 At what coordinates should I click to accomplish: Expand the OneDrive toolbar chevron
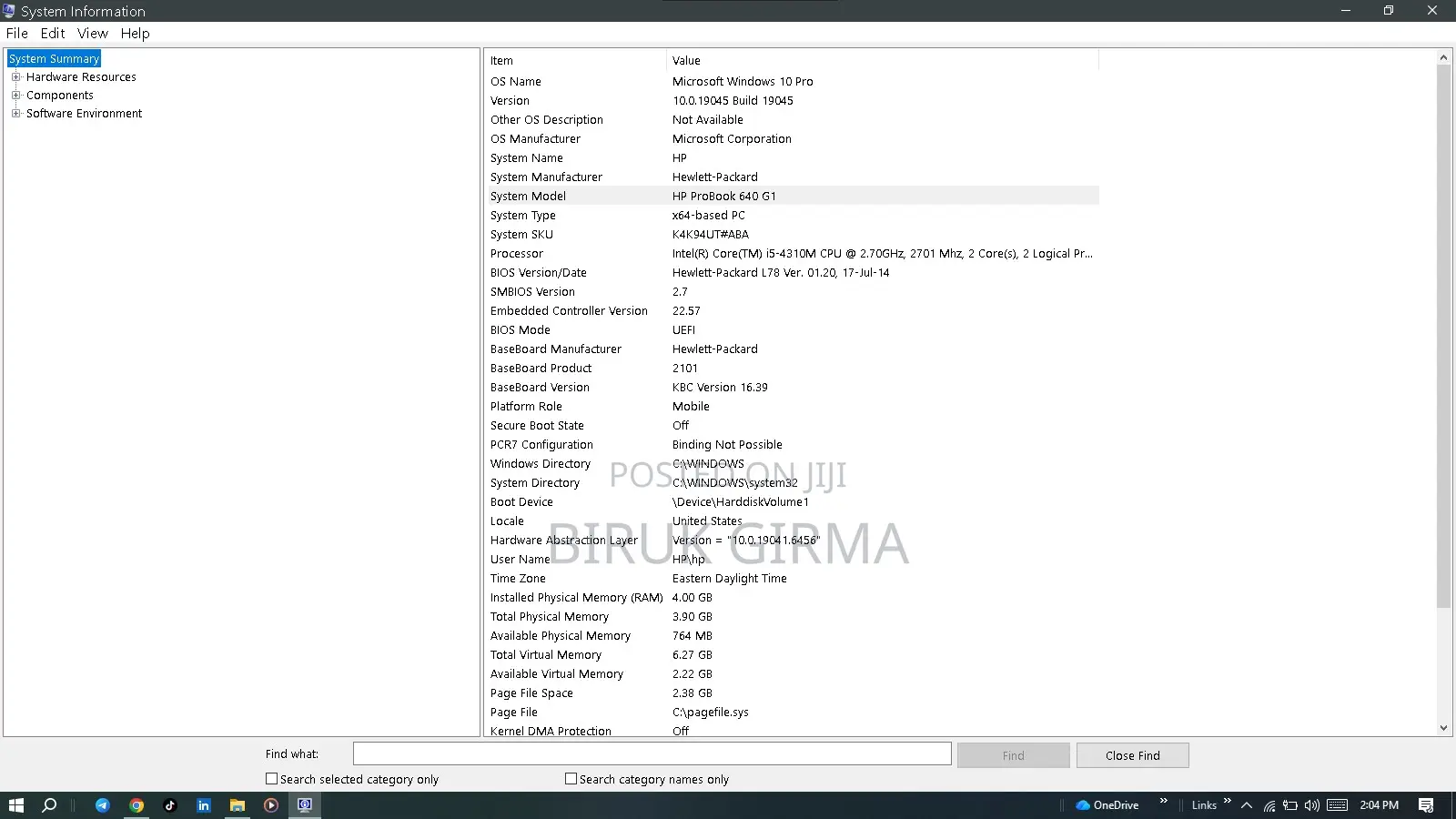point(1163,801)
